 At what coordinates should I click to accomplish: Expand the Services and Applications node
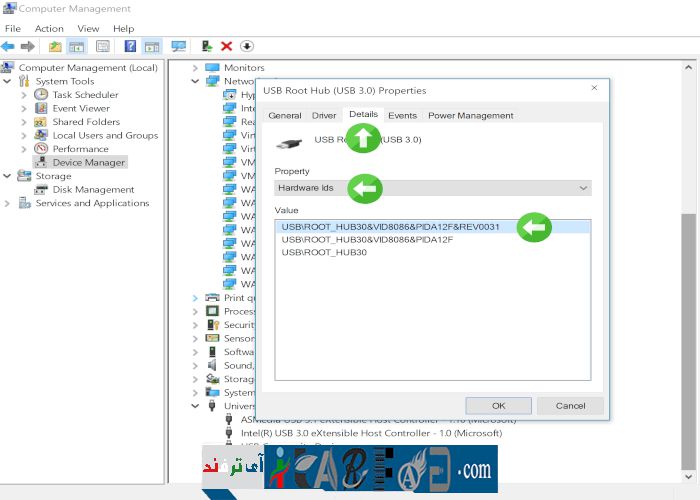[9, 203]
